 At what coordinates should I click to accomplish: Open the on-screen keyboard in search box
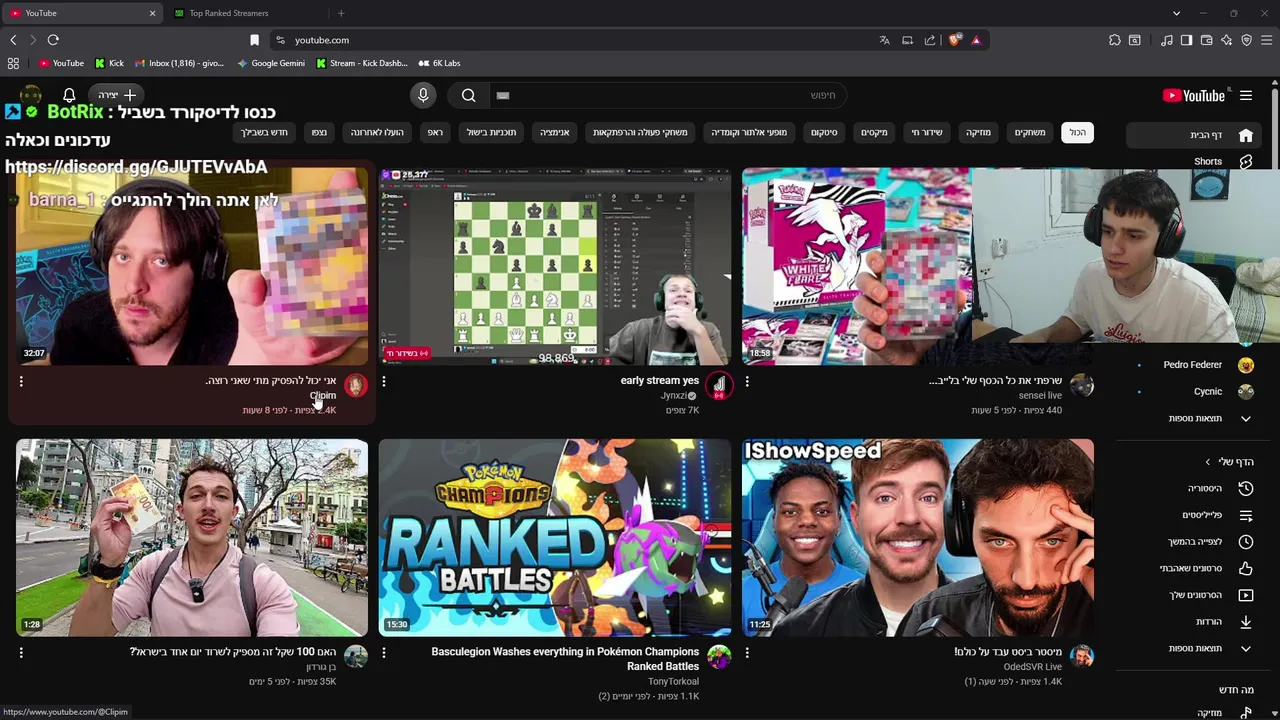(503, 95)
